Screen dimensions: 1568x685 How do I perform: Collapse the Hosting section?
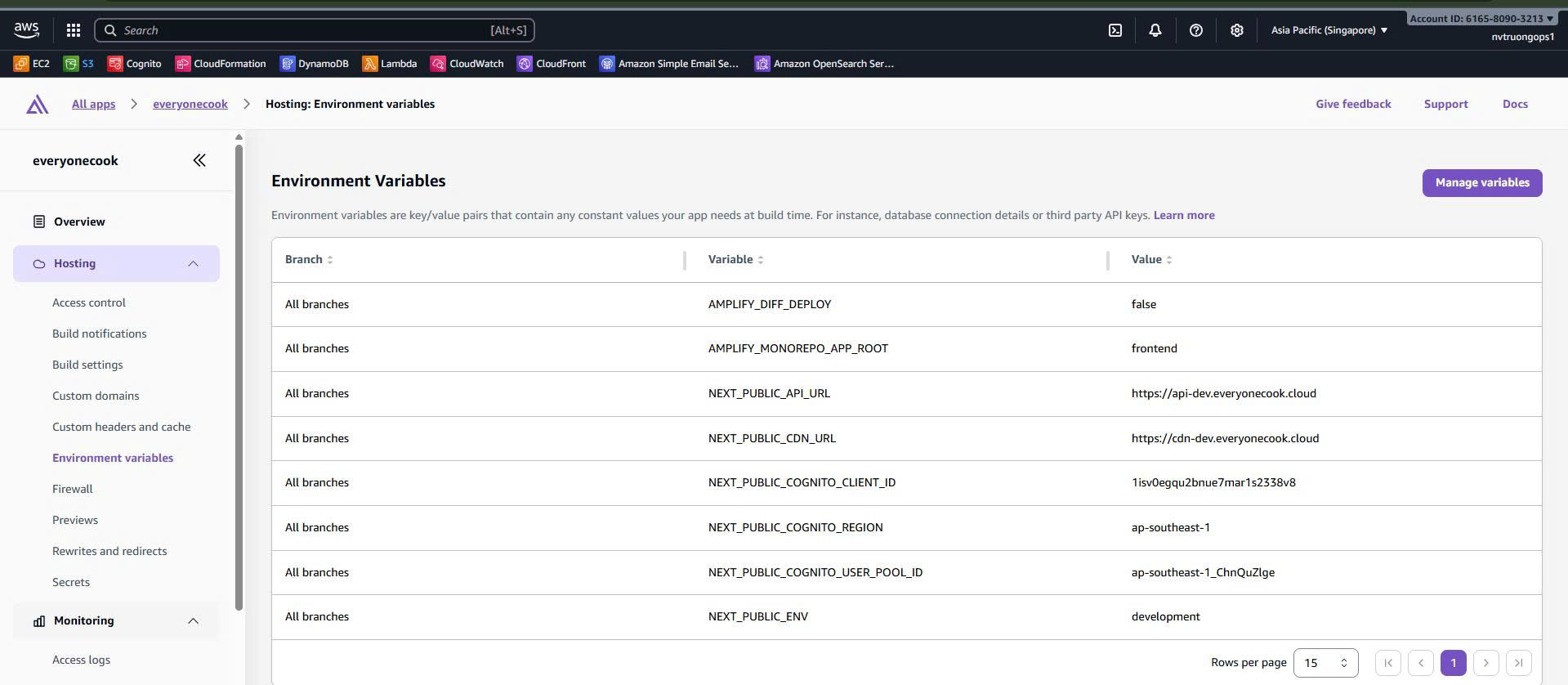click(x=193, y=263)
